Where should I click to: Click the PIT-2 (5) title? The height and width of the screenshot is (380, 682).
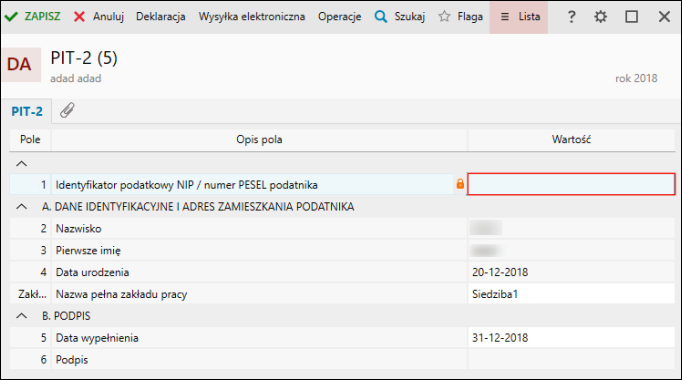pos(84,58)
